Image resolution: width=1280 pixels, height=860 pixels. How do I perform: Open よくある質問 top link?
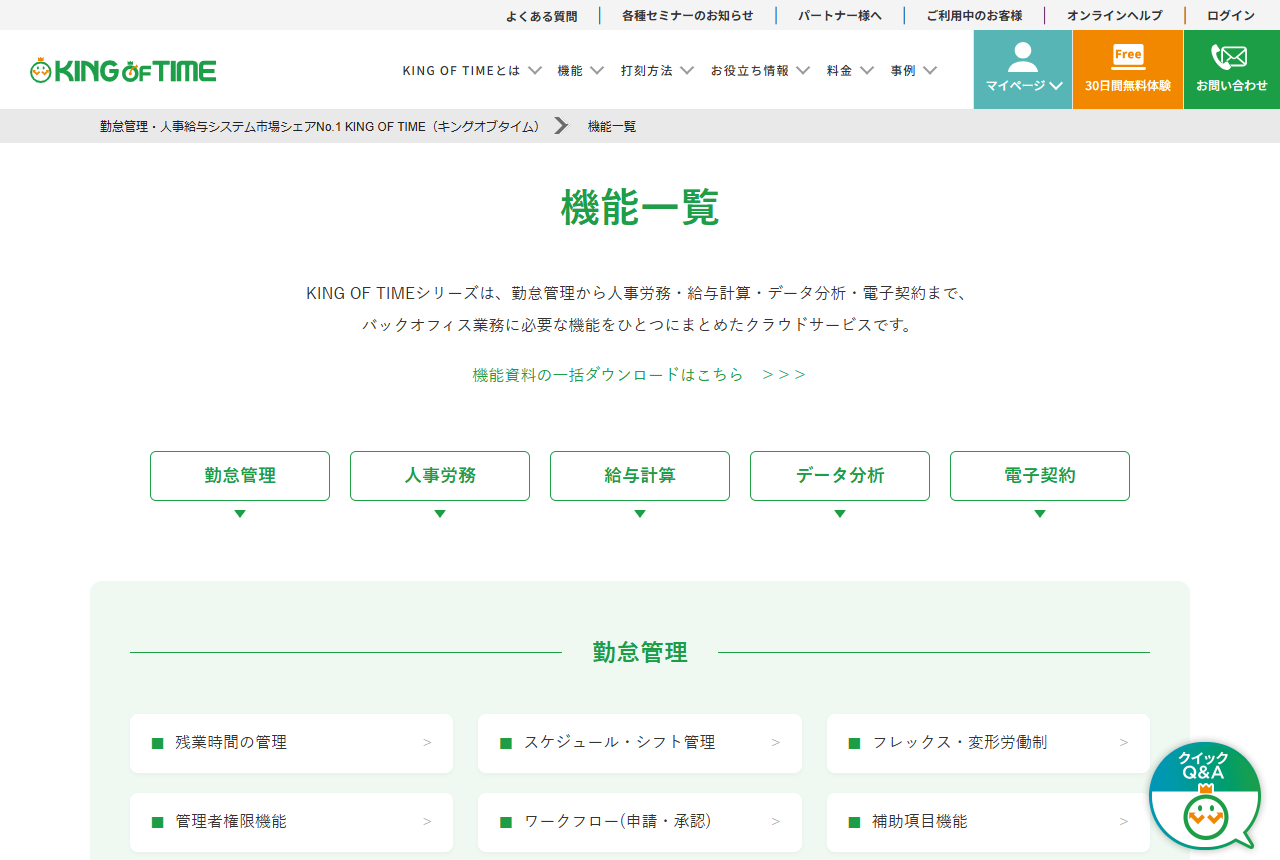tap(541, 16)
